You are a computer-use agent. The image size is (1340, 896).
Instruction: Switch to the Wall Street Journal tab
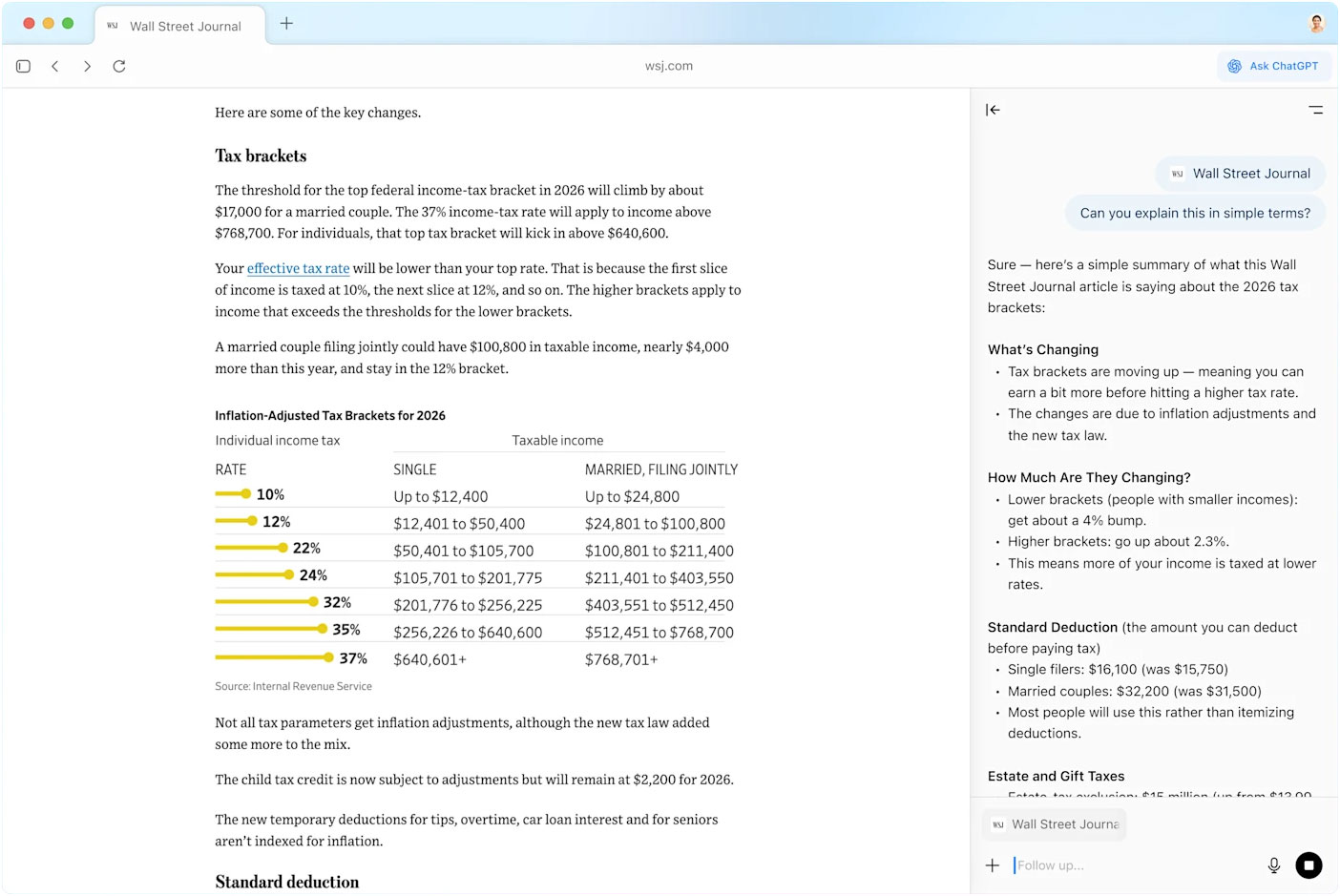coord(177,26)
